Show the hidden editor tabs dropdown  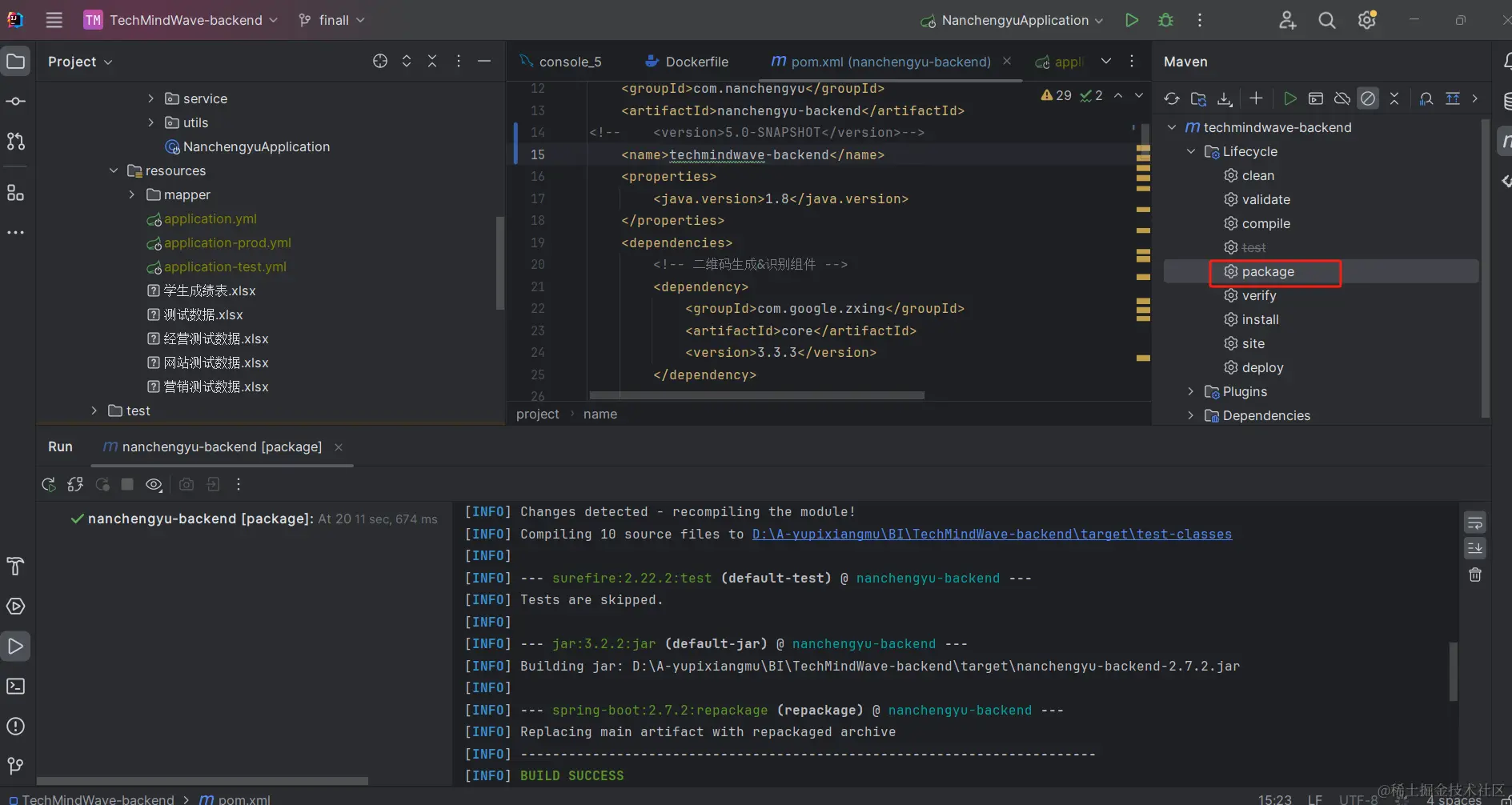(1105, 61)
